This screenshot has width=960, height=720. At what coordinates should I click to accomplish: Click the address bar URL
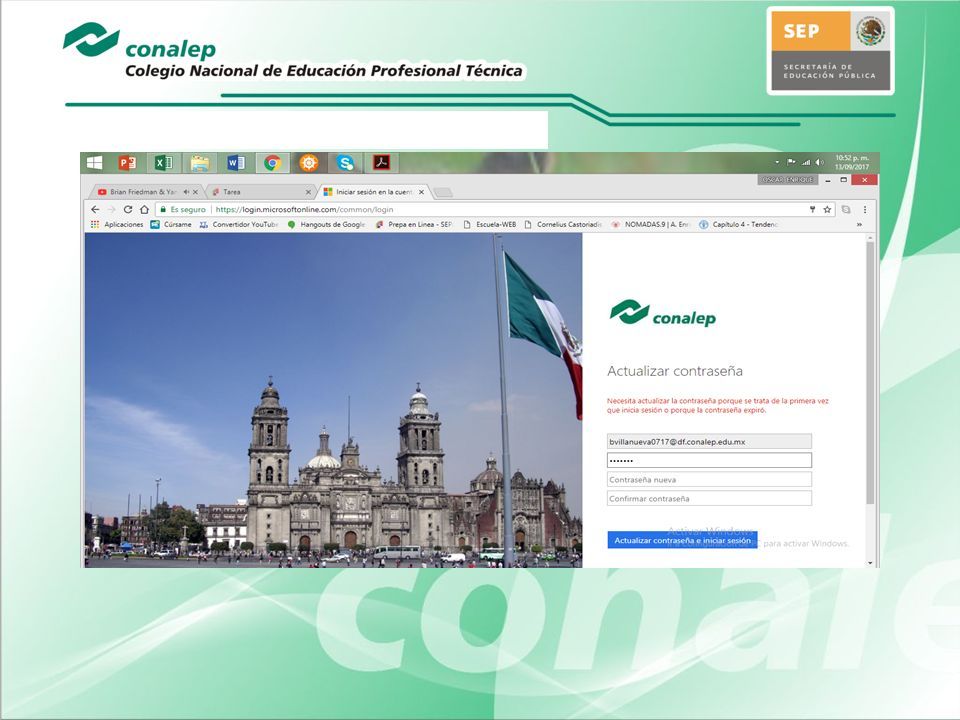[x=304, y=209]
